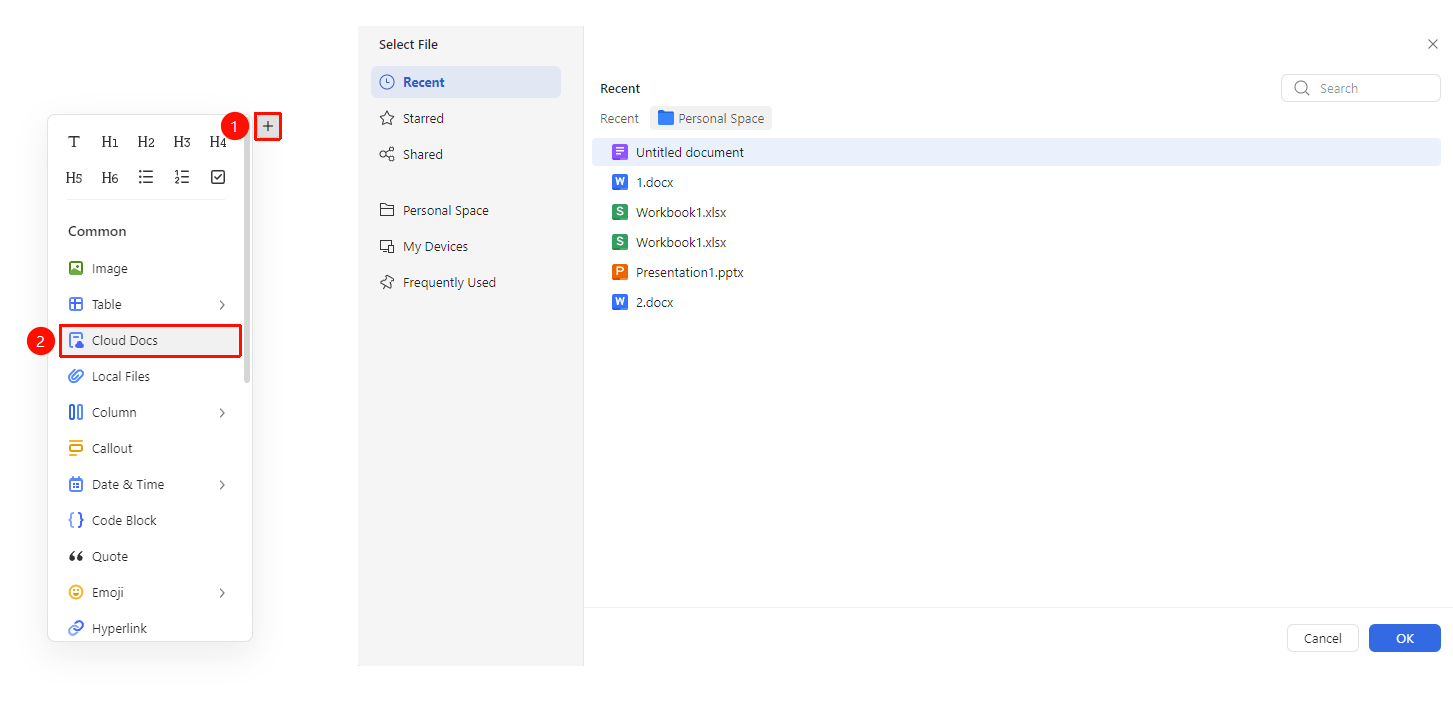
Task: Insert a to-do checkbox item
Action: (218, 177)
